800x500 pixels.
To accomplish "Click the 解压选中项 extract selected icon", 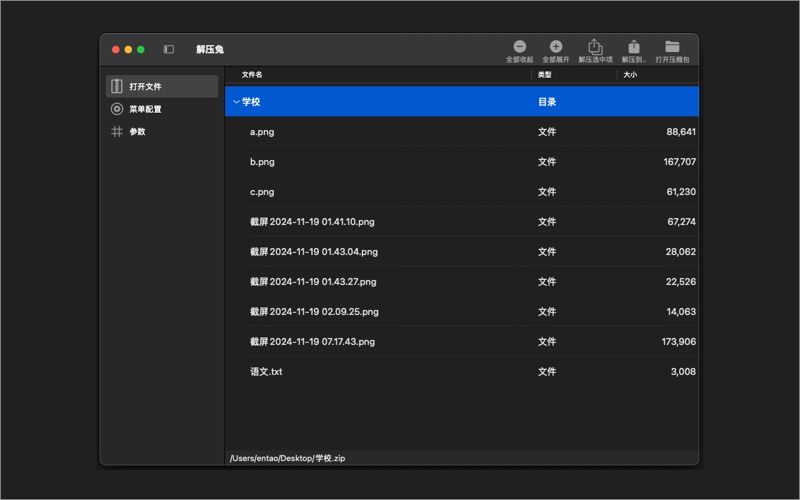I will tap(595, 46).
